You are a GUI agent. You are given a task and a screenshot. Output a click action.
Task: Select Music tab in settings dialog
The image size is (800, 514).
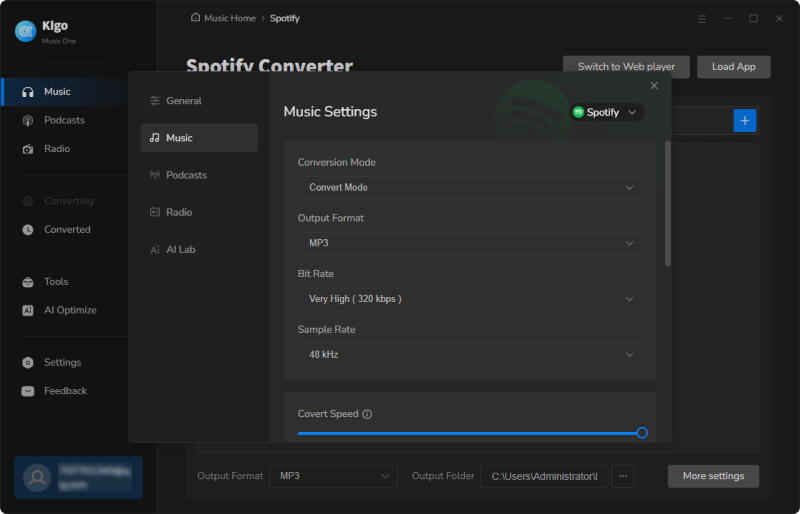pos(199,138)
